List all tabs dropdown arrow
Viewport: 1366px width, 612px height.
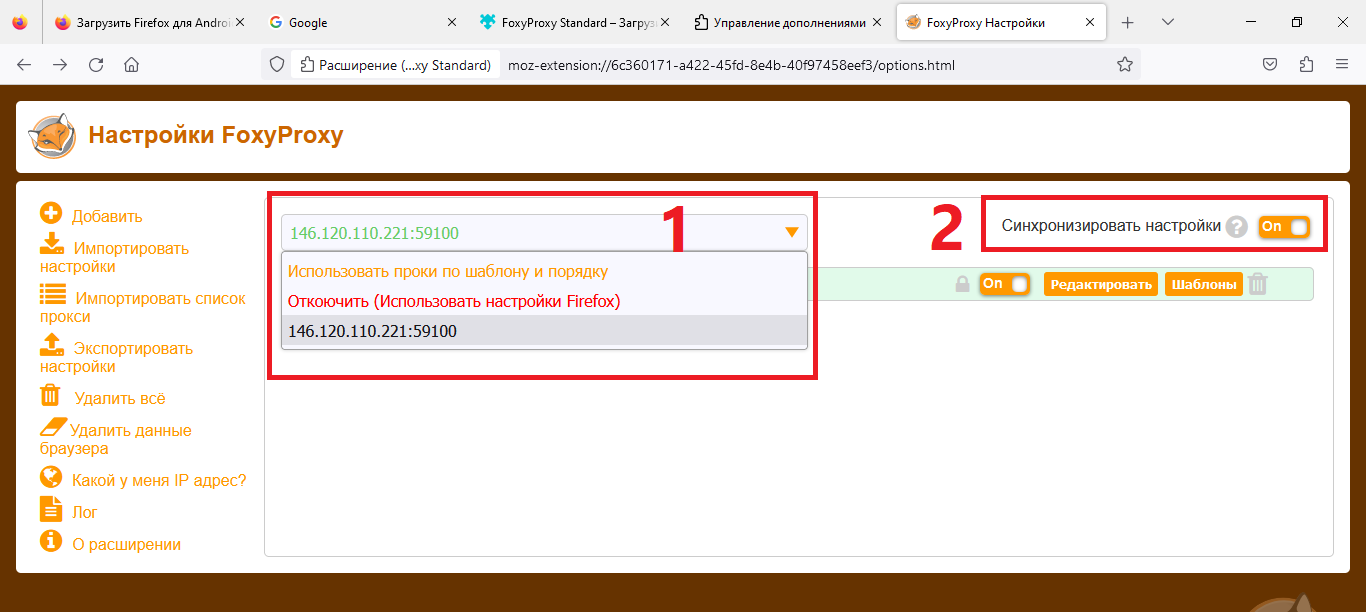1167,22
